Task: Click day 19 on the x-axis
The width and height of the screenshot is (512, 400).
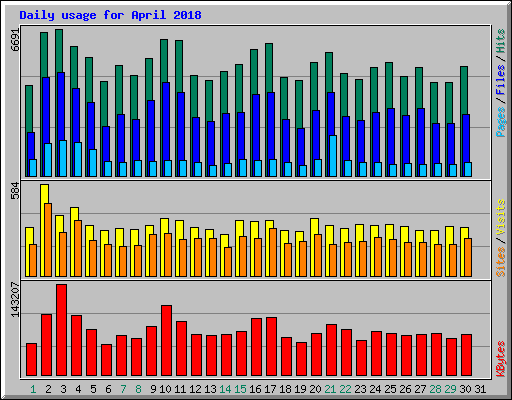Action: click(x=300, y=389)
